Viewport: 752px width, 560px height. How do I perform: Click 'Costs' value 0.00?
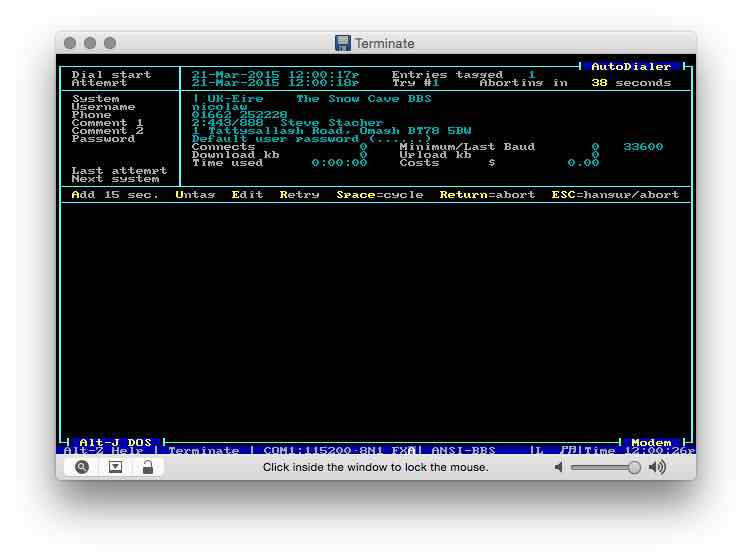point(583,163)
